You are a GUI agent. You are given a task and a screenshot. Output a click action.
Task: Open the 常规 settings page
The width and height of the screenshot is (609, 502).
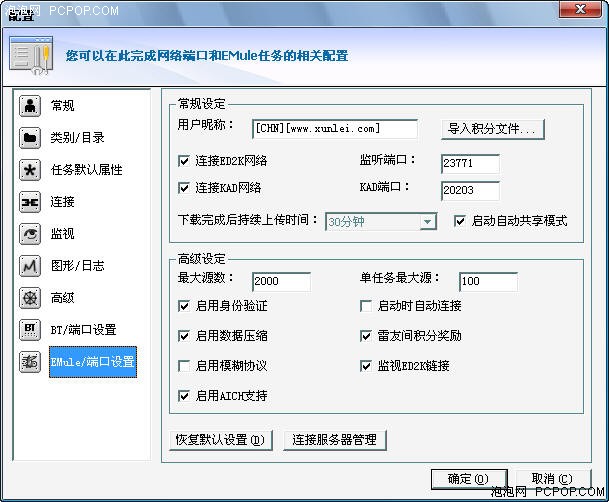(63, 106)
